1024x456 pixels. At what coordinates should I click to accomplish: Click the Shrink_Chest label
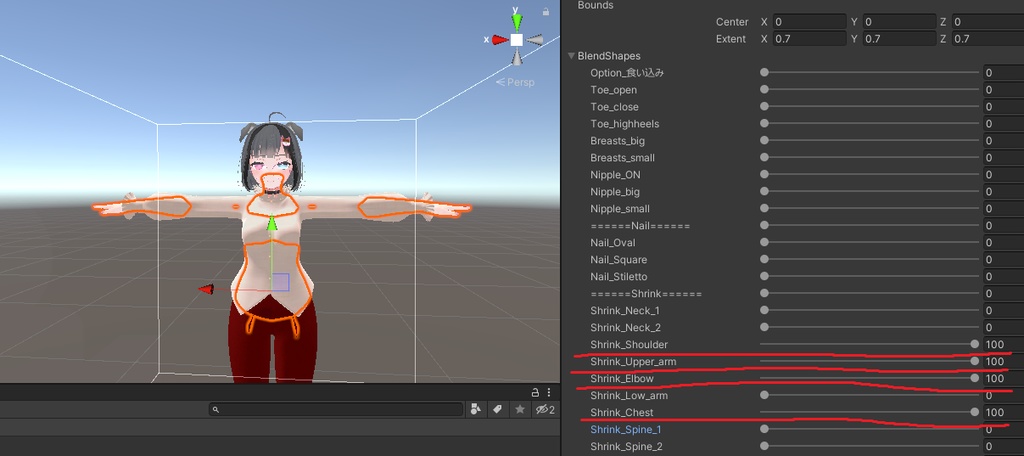pyautogui.click(x=622, y=412)
